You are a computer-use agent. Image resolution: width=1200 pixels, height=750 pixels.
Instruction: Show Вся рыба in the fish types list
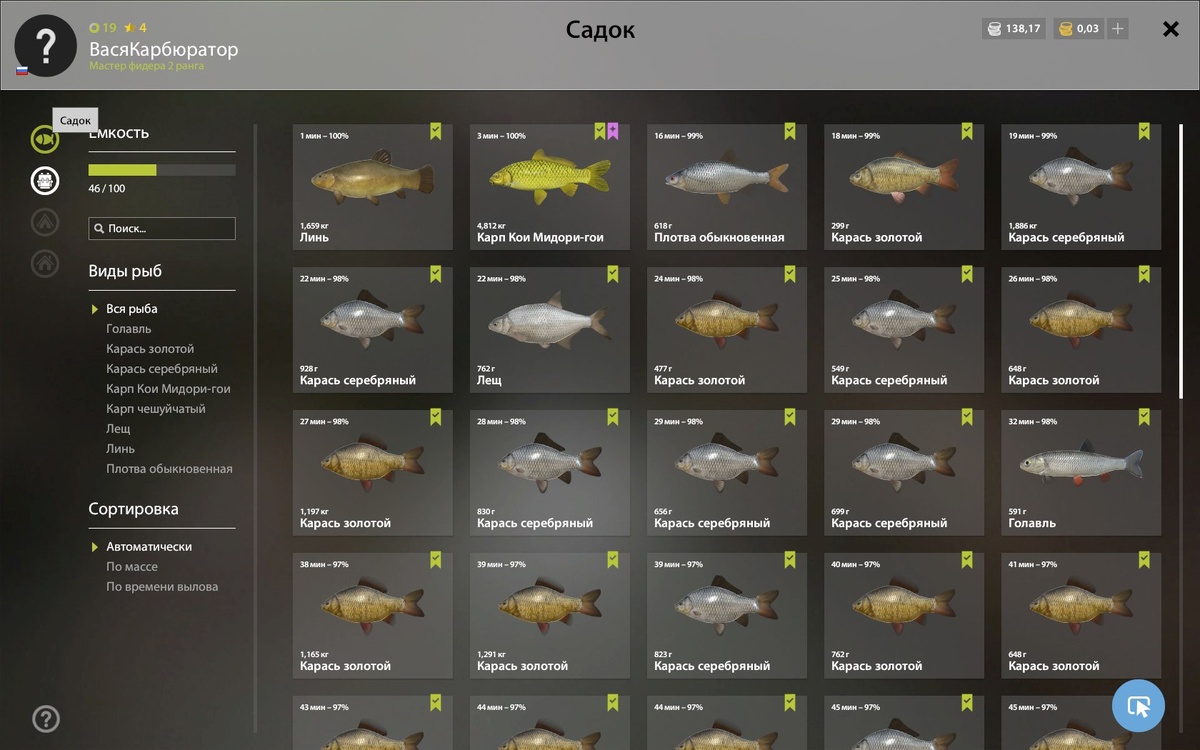point(132,309)
